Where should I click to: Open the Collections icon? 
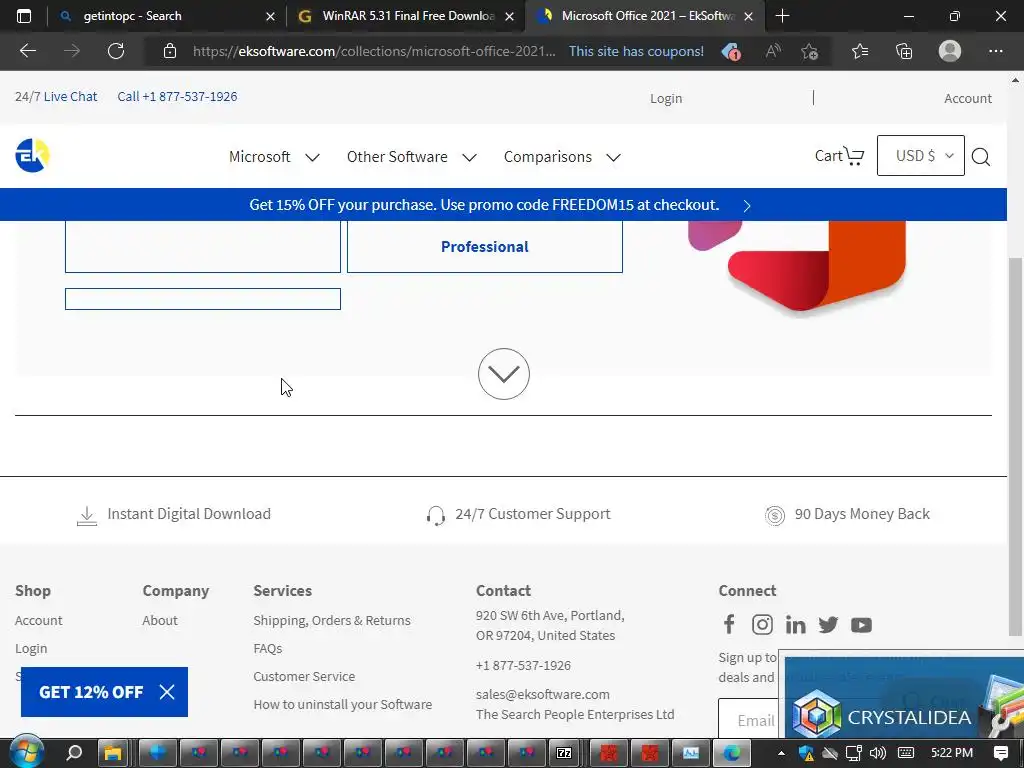tap(904, 51)
